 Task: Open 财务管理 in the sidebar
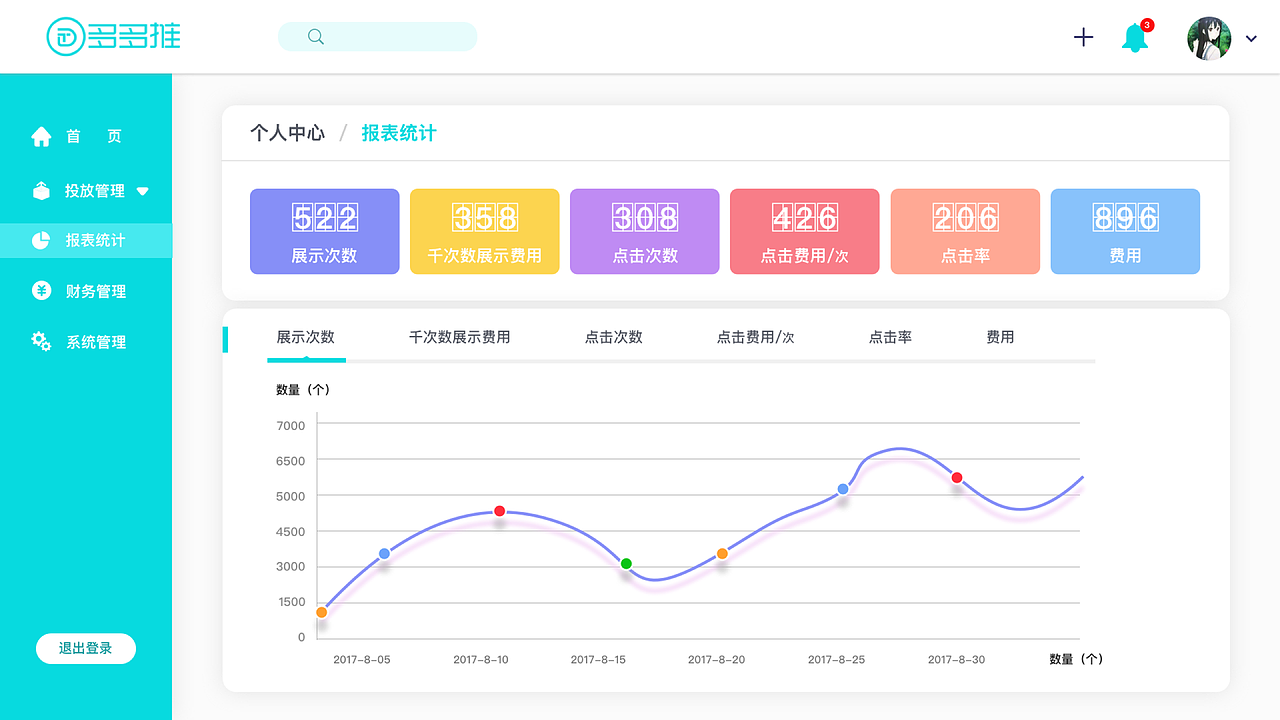pos(96,291)
